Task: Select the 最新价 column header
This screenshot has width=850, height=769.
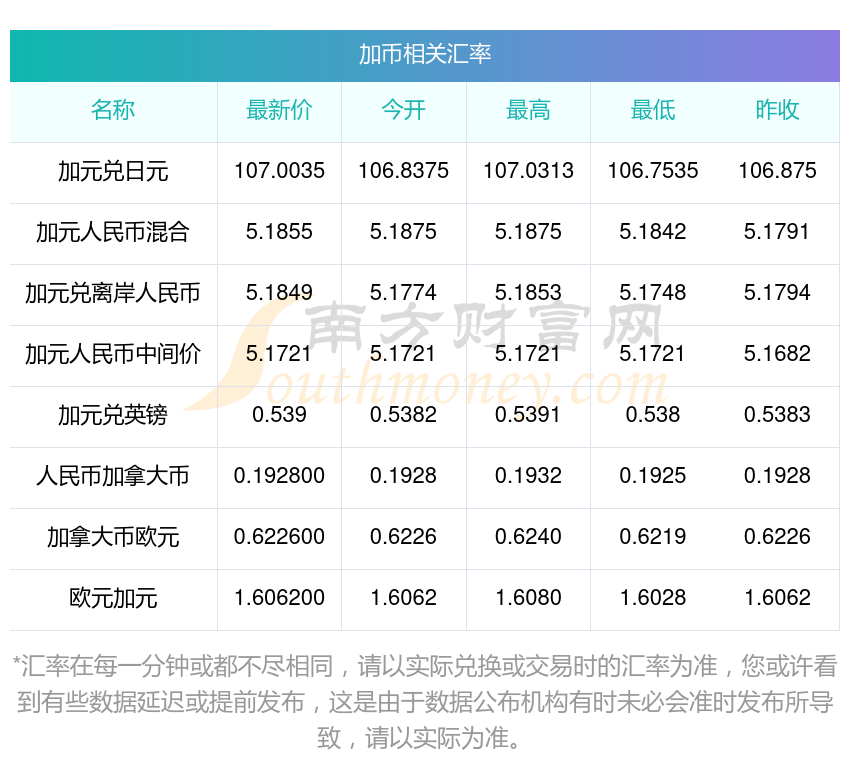Action: [279, 110]
